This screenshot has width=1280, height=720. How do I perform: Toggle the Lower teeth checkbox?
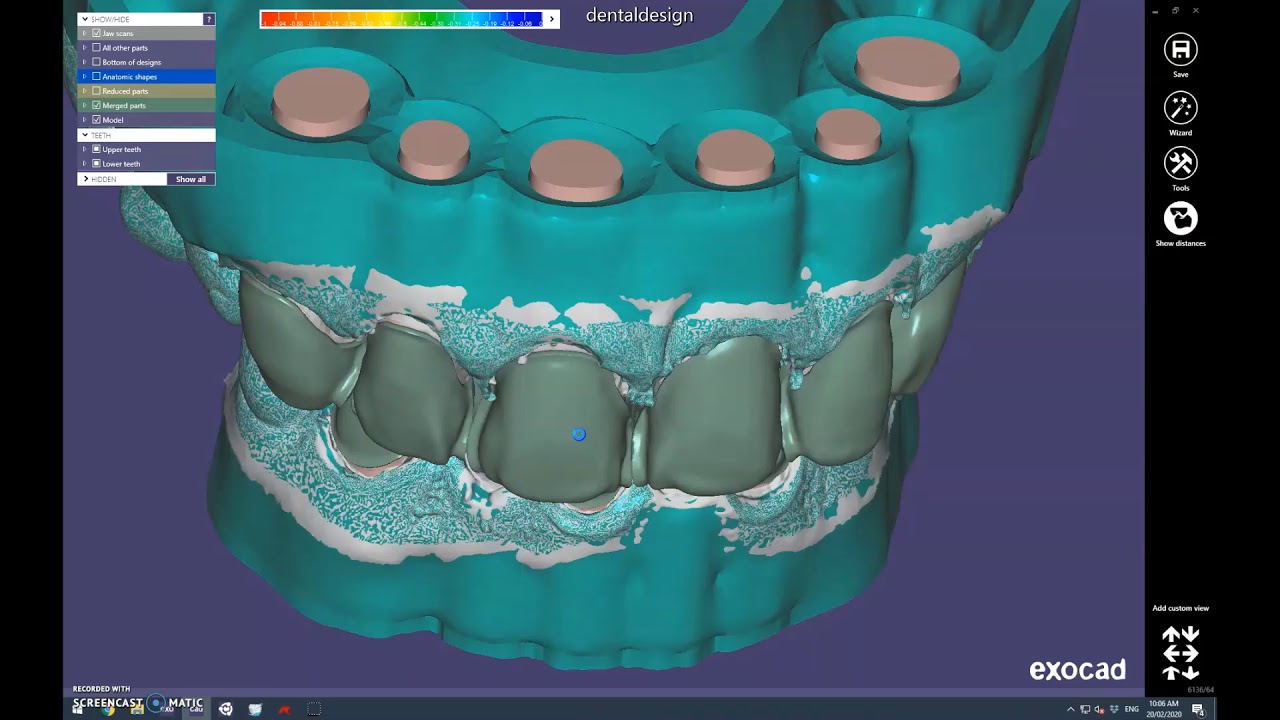(96, 163)
